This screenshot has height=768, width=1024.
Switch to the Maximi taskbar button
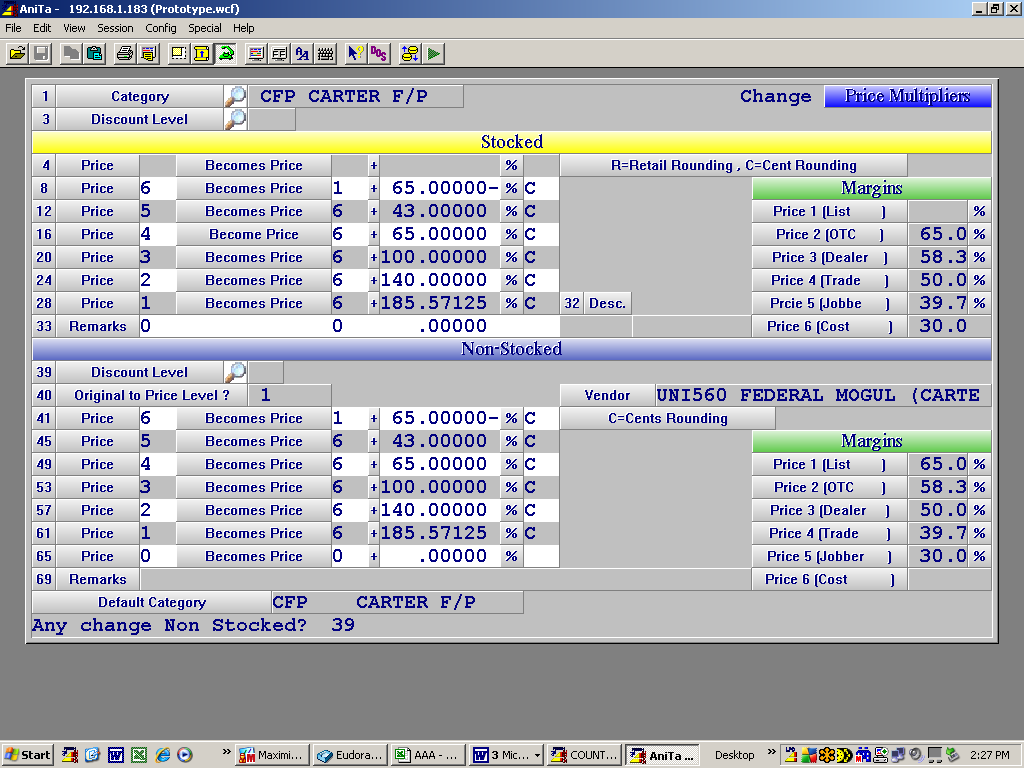tap(273, 755)
